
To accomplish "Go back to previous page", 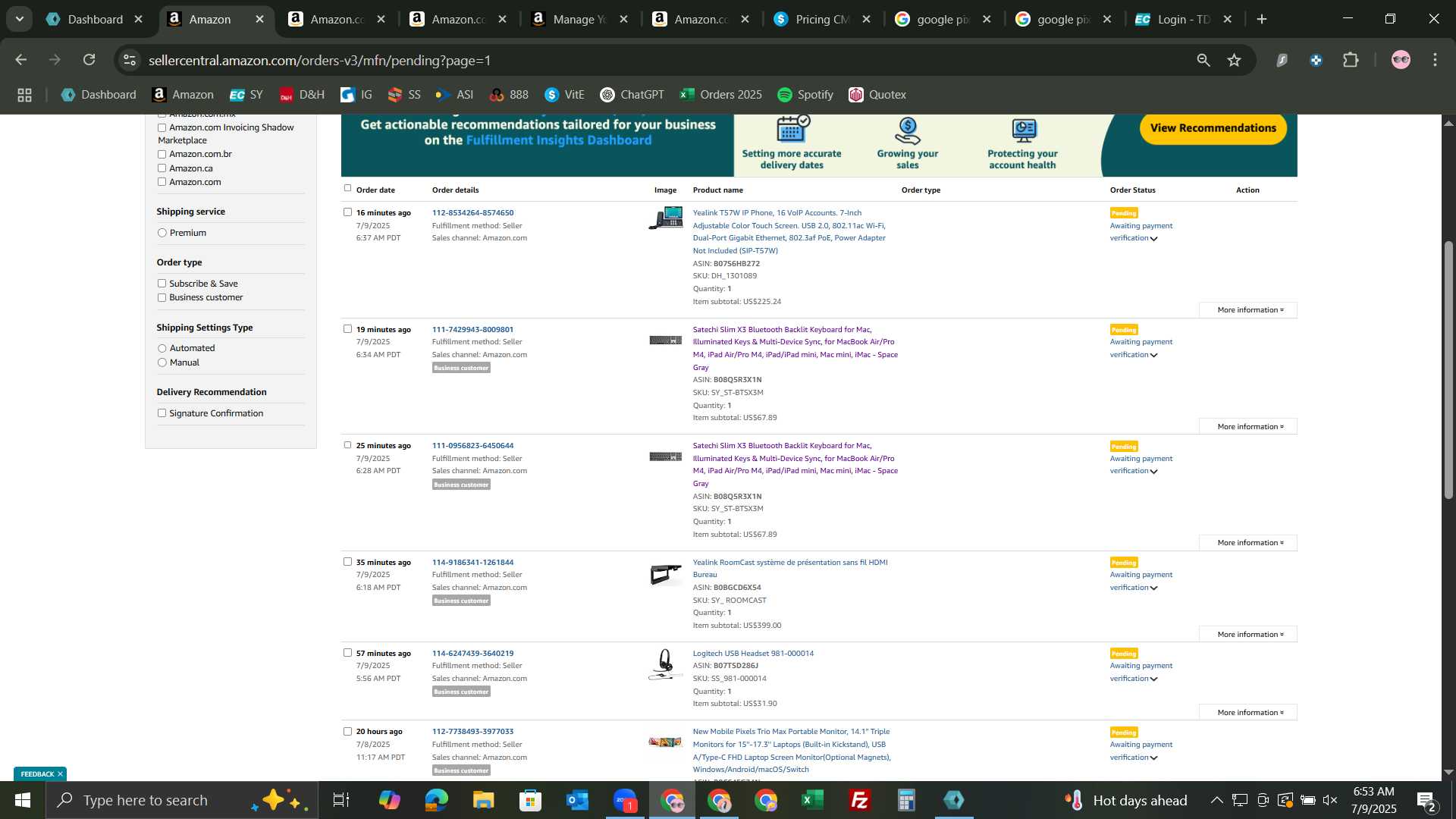I will [x=21, y=60].
